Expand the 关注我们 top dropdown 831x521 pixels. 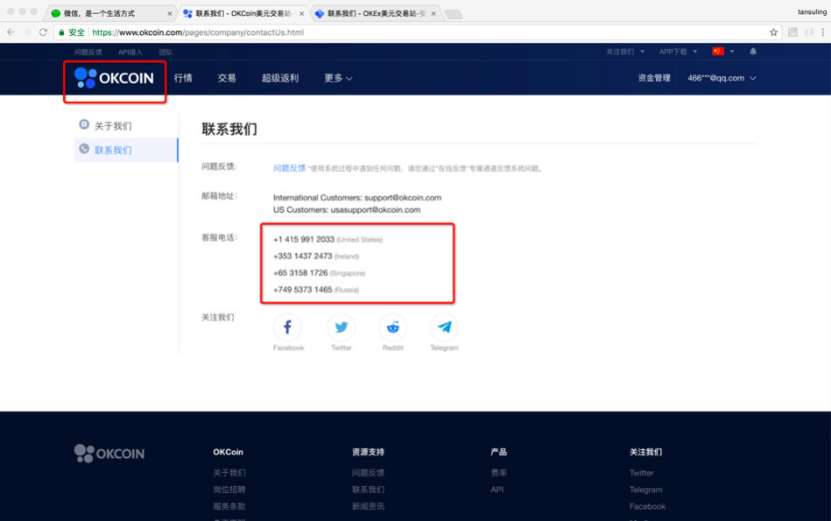pyautogui.click(x=625, y=51)
